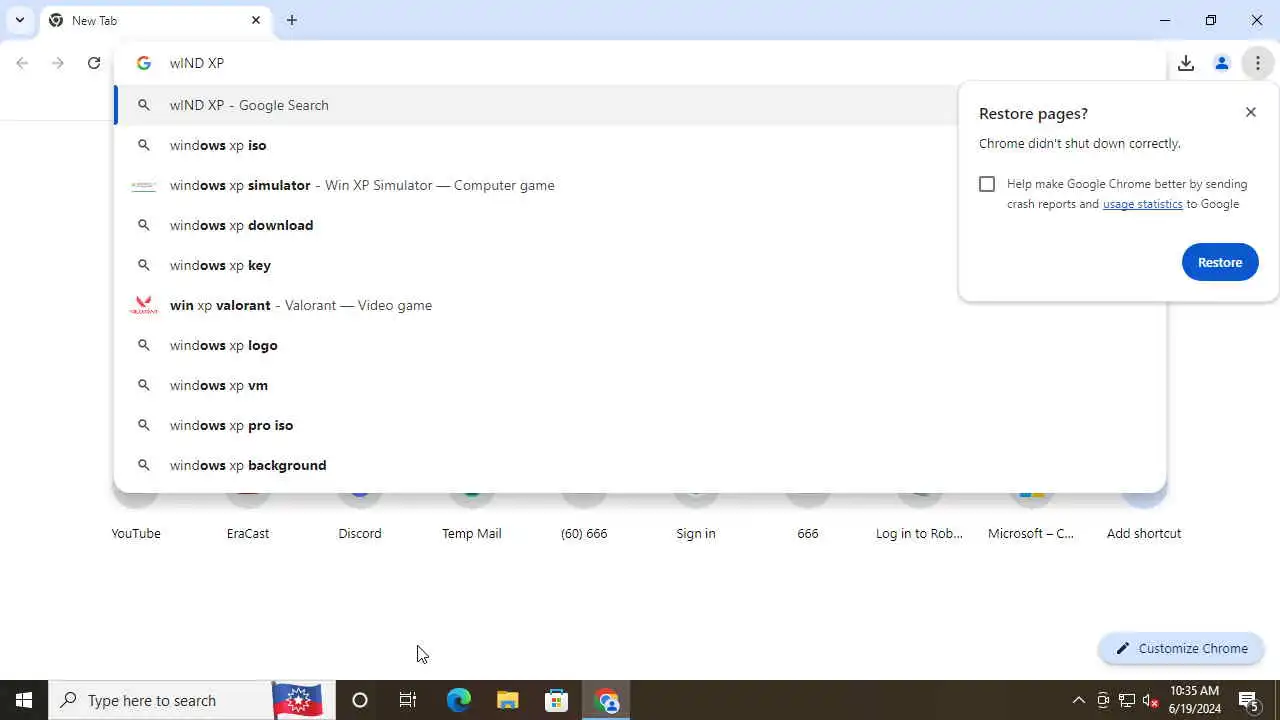Open the notification center icon
This screenshot has height=720, width=1280.
tap(1250, 700)
